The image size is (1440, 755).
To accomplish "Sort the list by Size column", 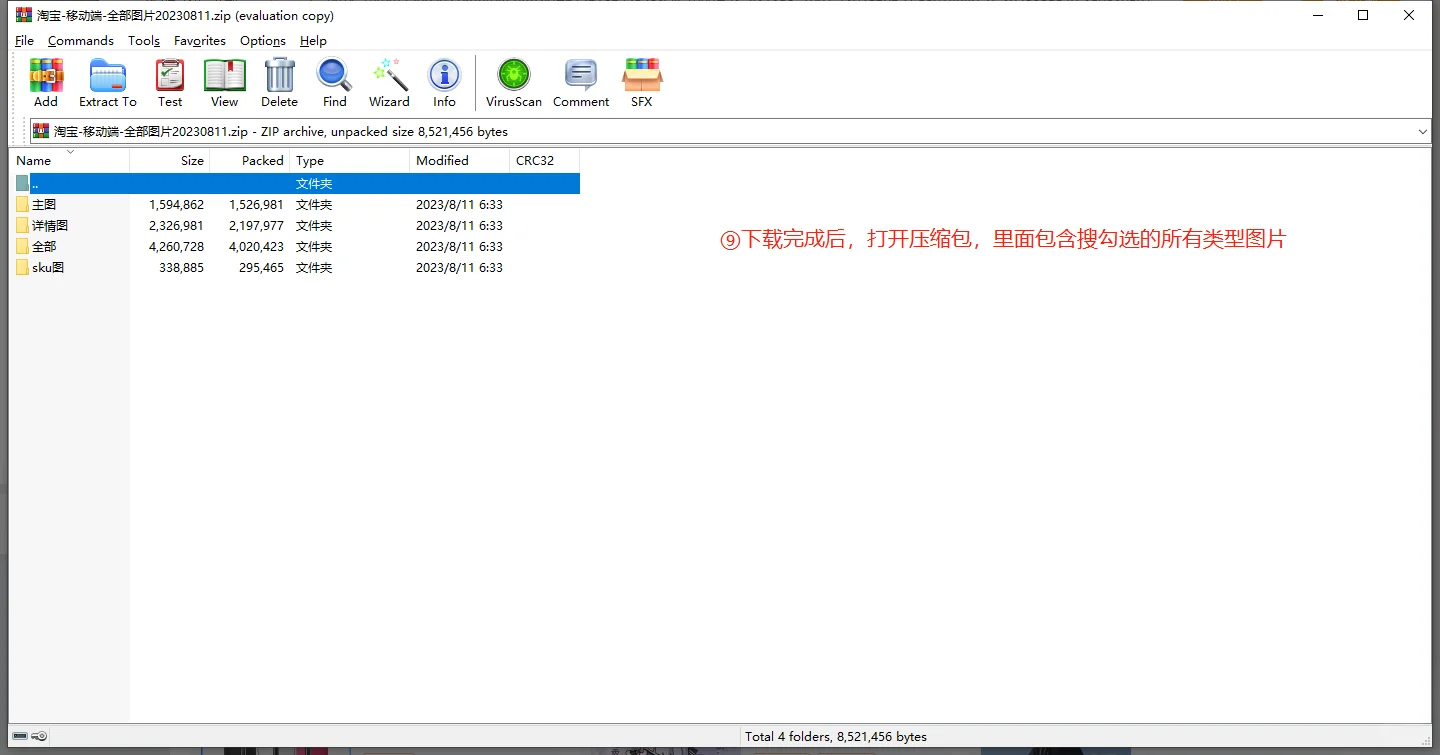I will click(170, 160).
